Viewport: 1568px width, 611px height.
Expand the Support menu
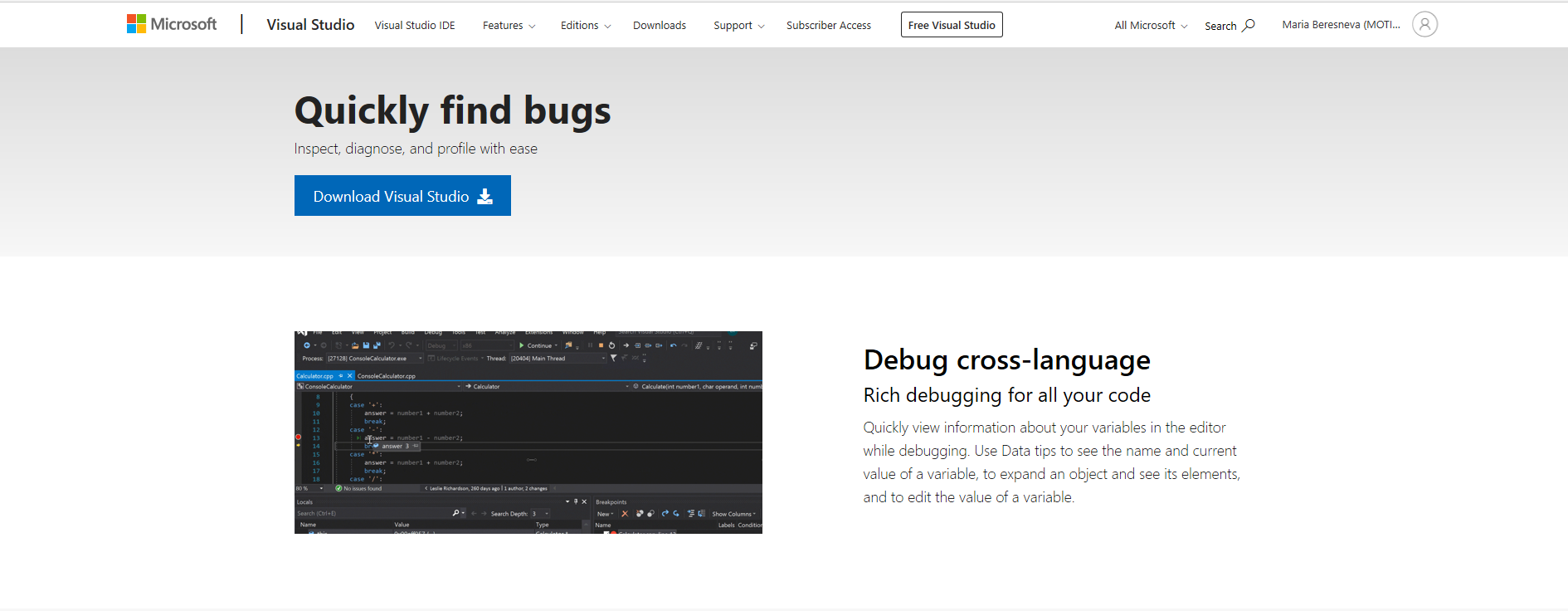pyautogui.click(x=739, y=26)
